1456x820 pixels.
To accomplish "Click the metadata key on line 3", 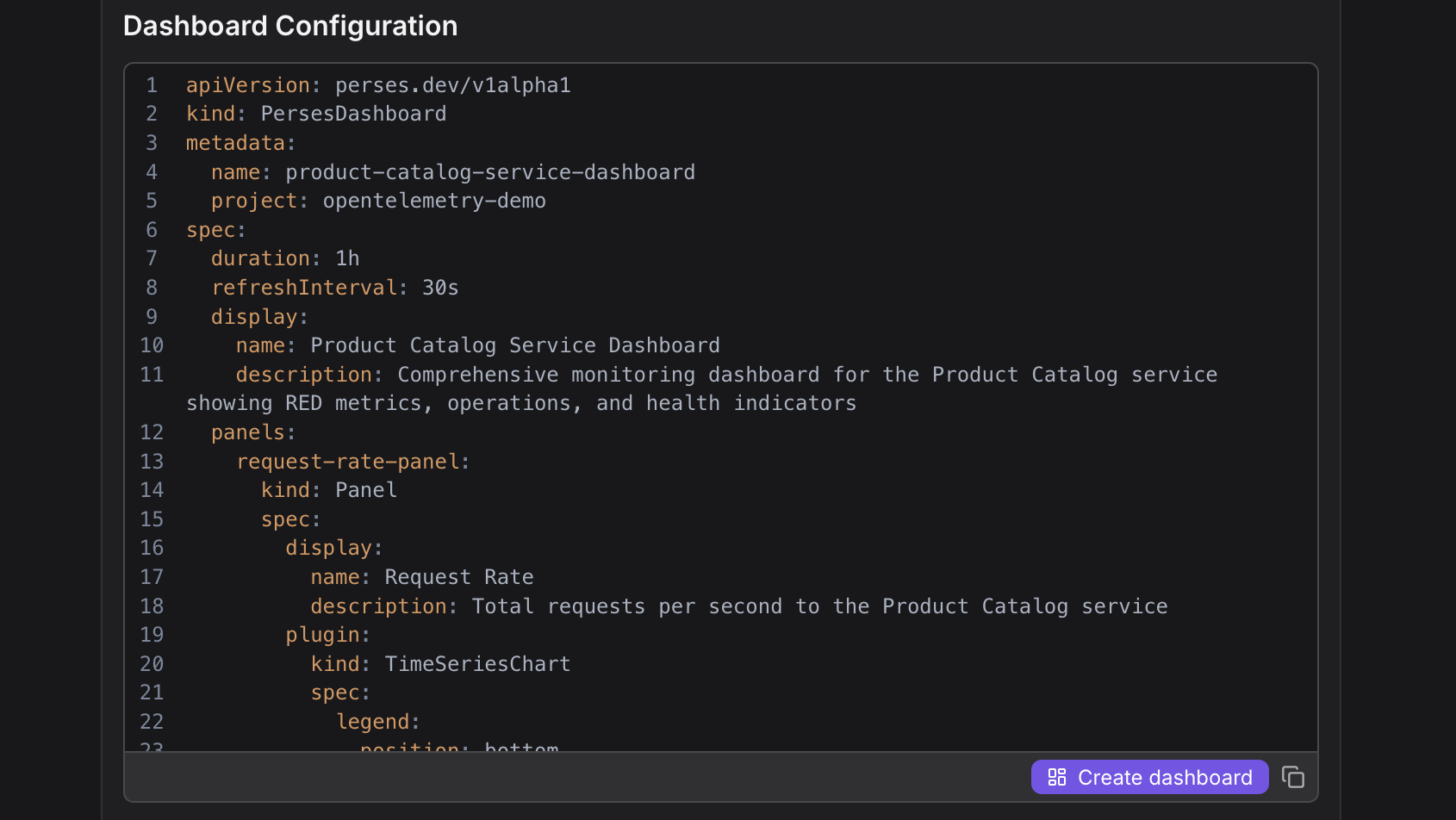I will [235, 143].
